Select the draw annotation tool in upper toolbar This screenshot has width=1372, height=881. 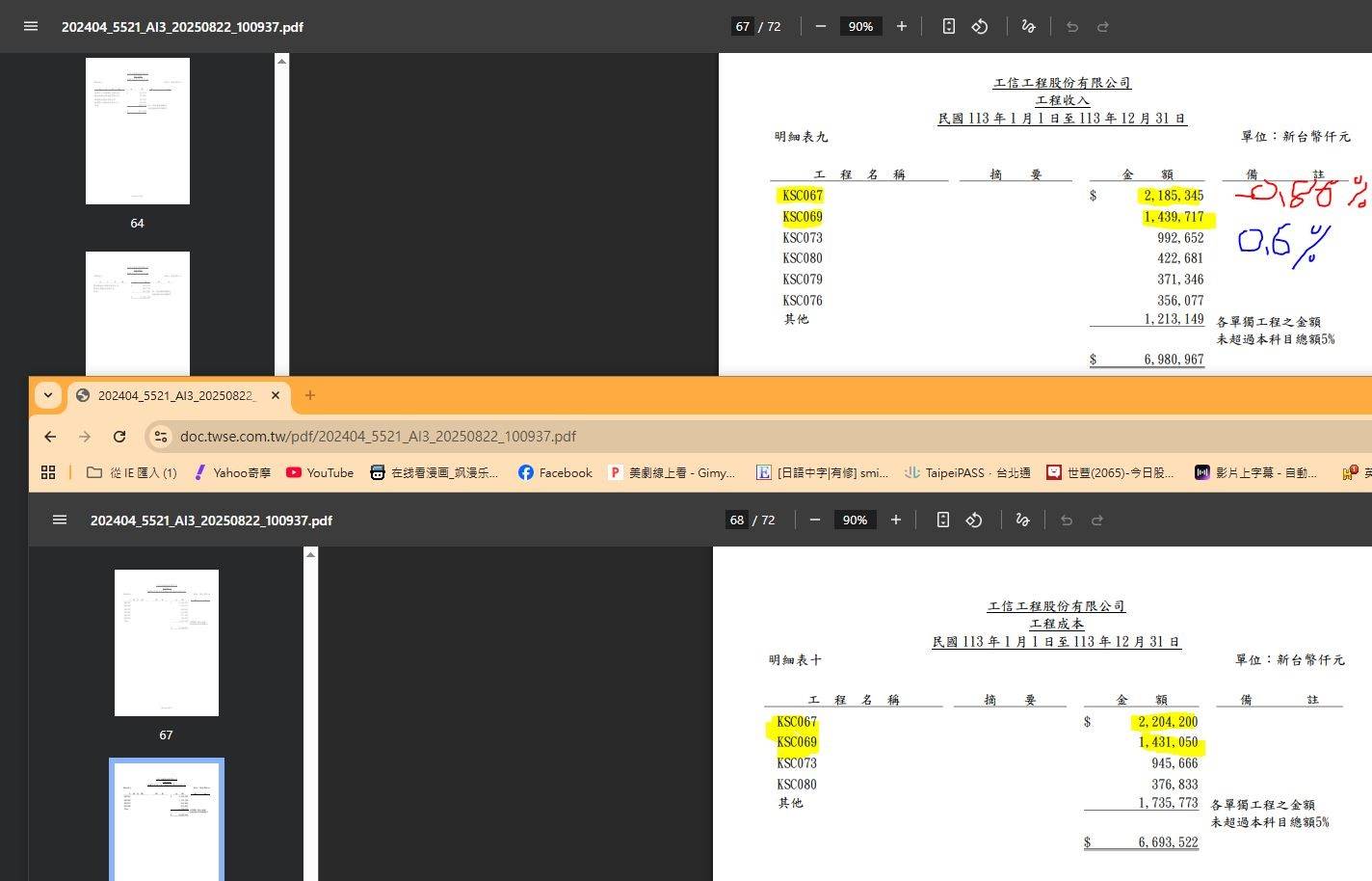(x=1028, y=26)
